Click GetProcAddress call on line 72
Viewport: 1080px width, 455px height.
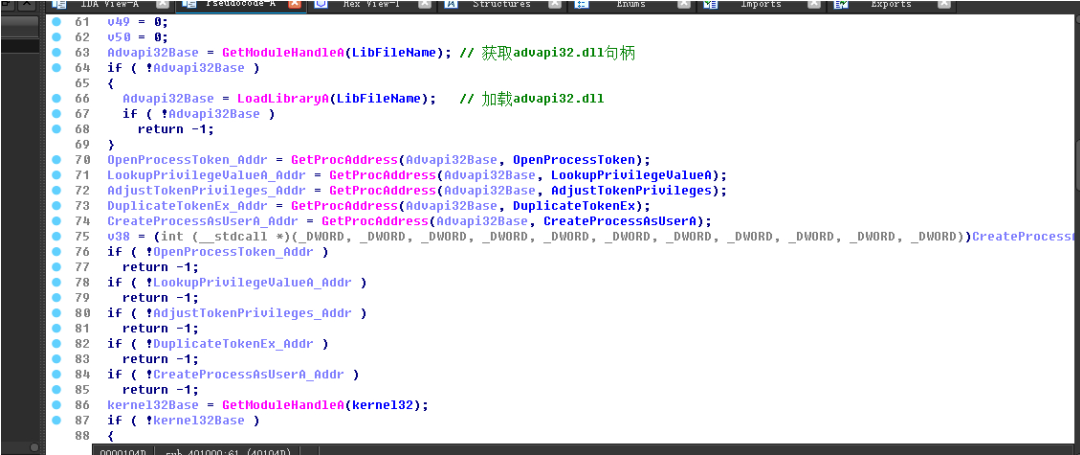[382, 190]
